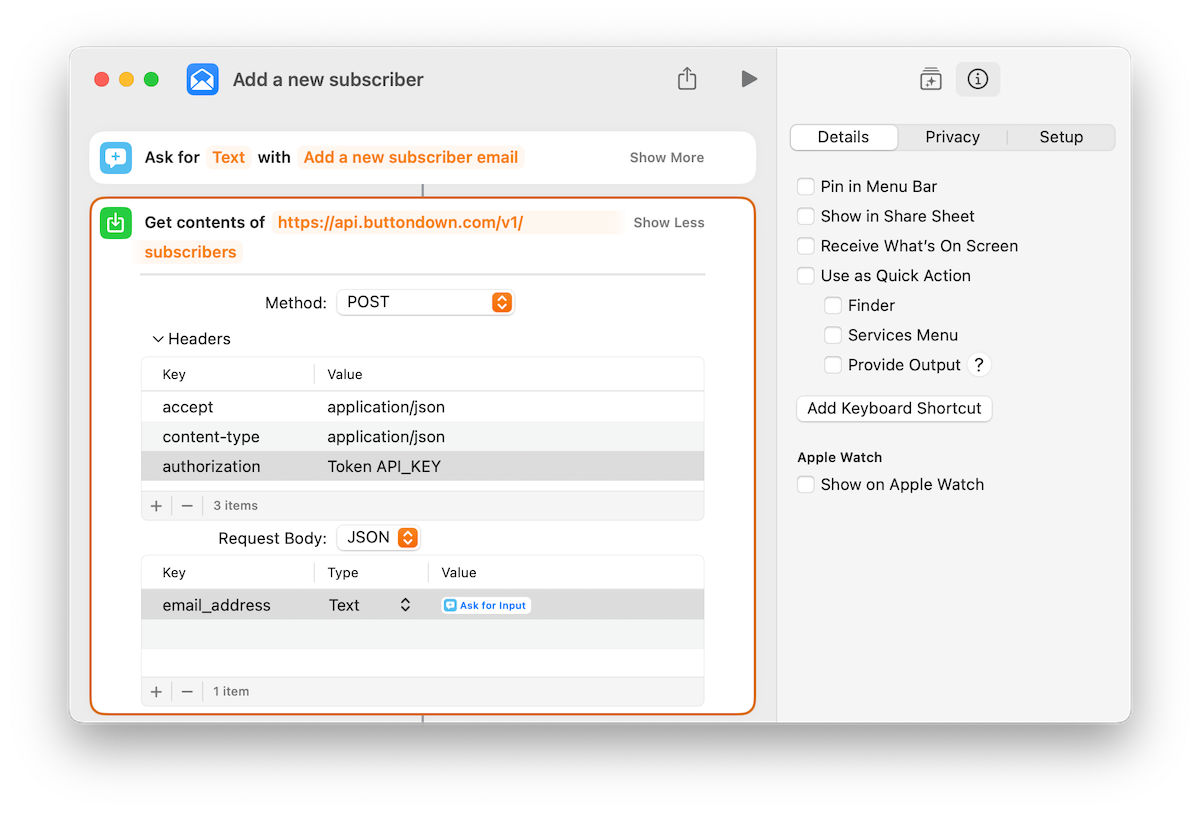Add a new header with plus button
The image size is (1200, 814).
(156, 506)
